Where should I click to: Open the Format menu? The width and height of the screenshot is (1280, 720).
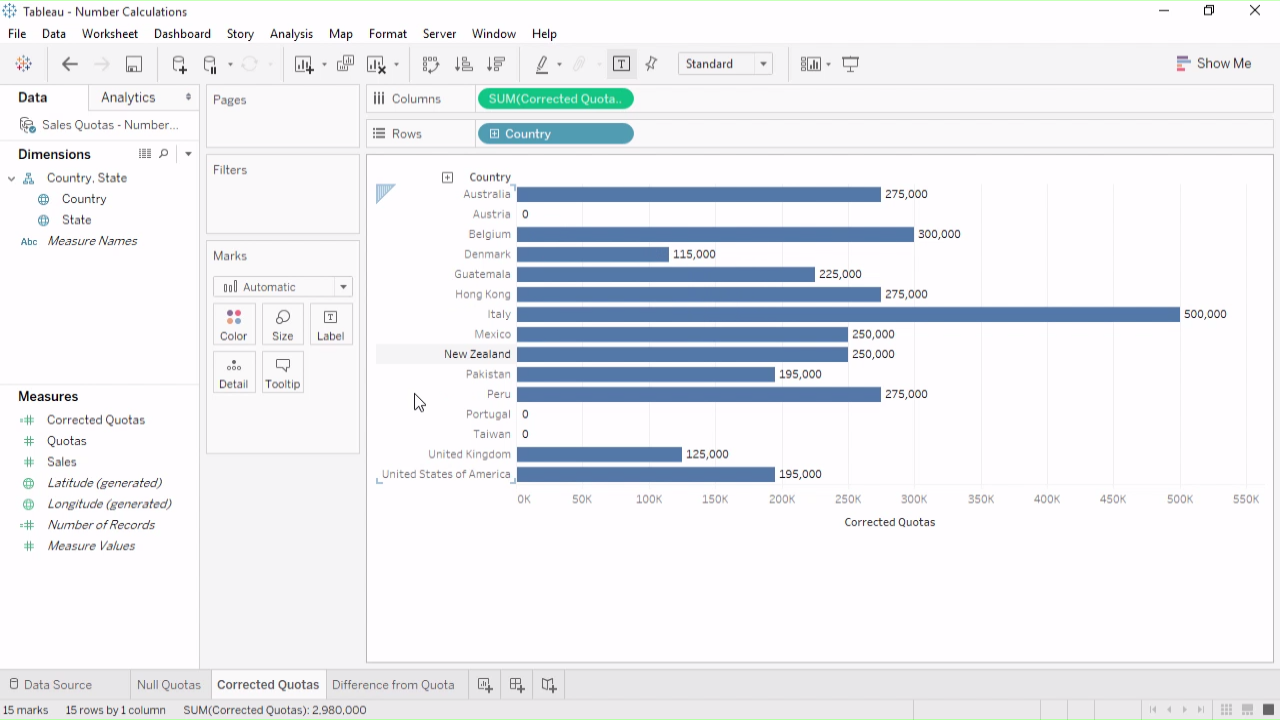(388, 34)
